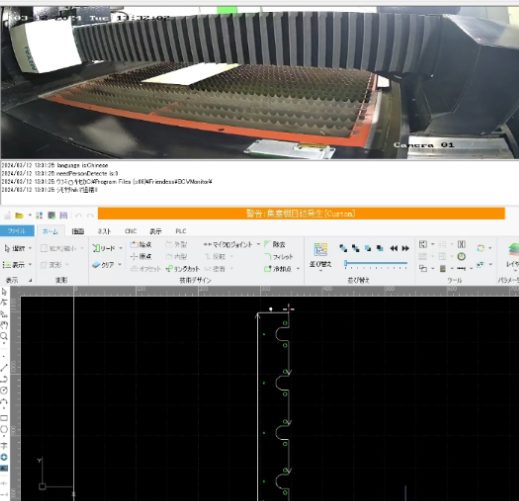Click the 除去 remove button
This screenshot has height=501, width=519.
point(275,244)
